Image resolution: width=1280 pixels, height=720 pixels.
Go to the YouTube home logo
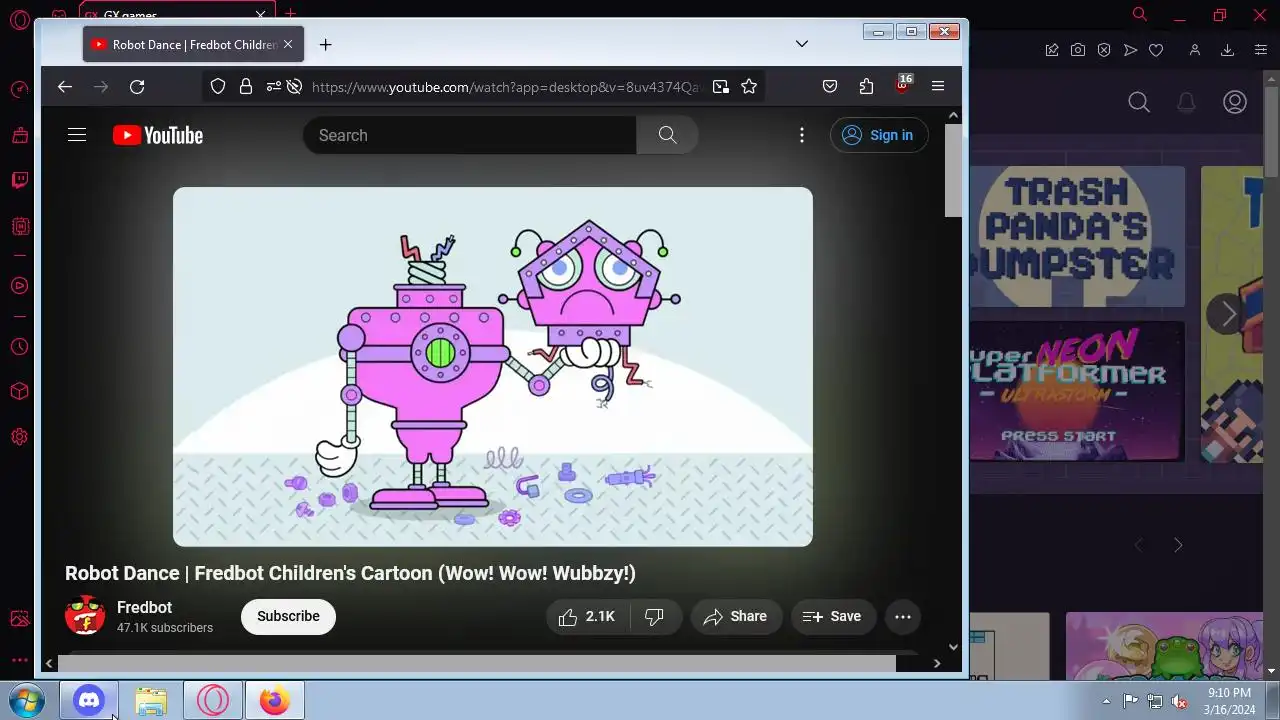pyautogui.click(x=158, y=136)
